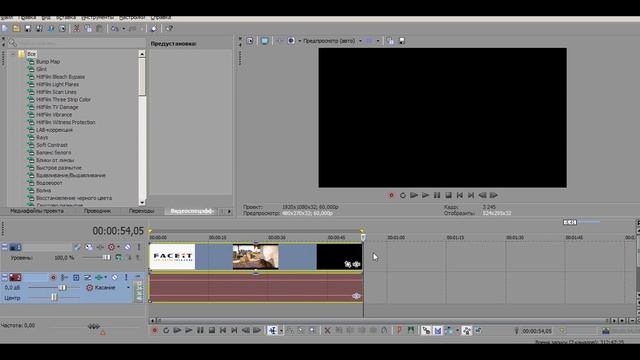This screenshot has width=640, height=360.
Task: Select the normal edit tool in bottom toolbar
Action: pyautogui.click(x=272, y=330)
